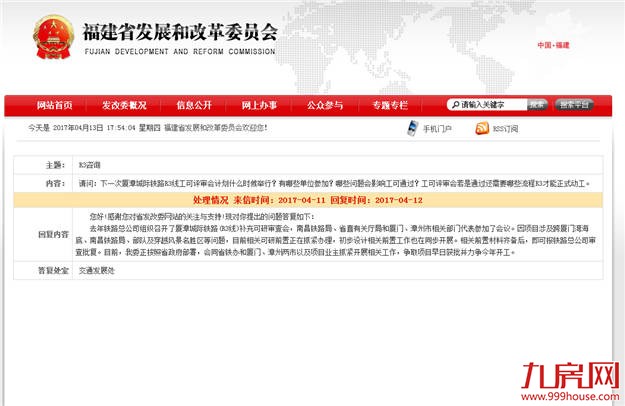Click the reply greeting line 您好！感谢您
625x406 pixels.
[202, 217]
